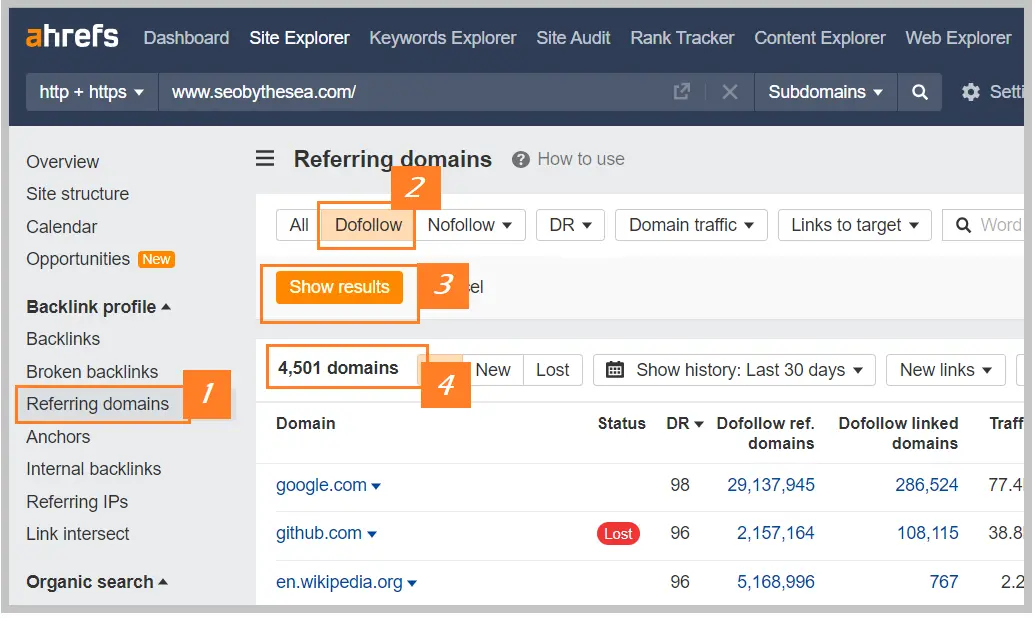The height and width of the screenshot is (618, 1035).
Task: Click github.com's 2,157,164 dofollow ref. domains
Action: [x=776, y=533]
